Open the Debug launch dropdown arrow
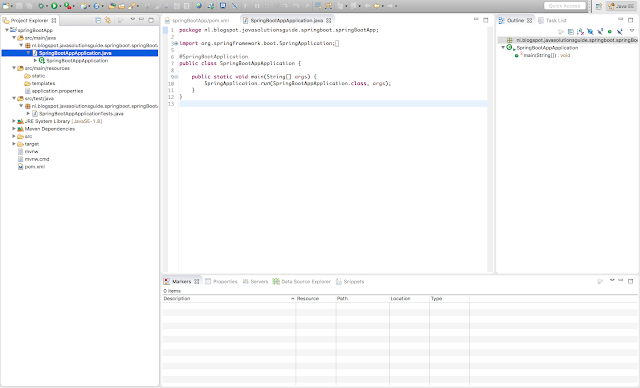Image resolution: width=640 pixels, height=388 pixels. point(47,6)
